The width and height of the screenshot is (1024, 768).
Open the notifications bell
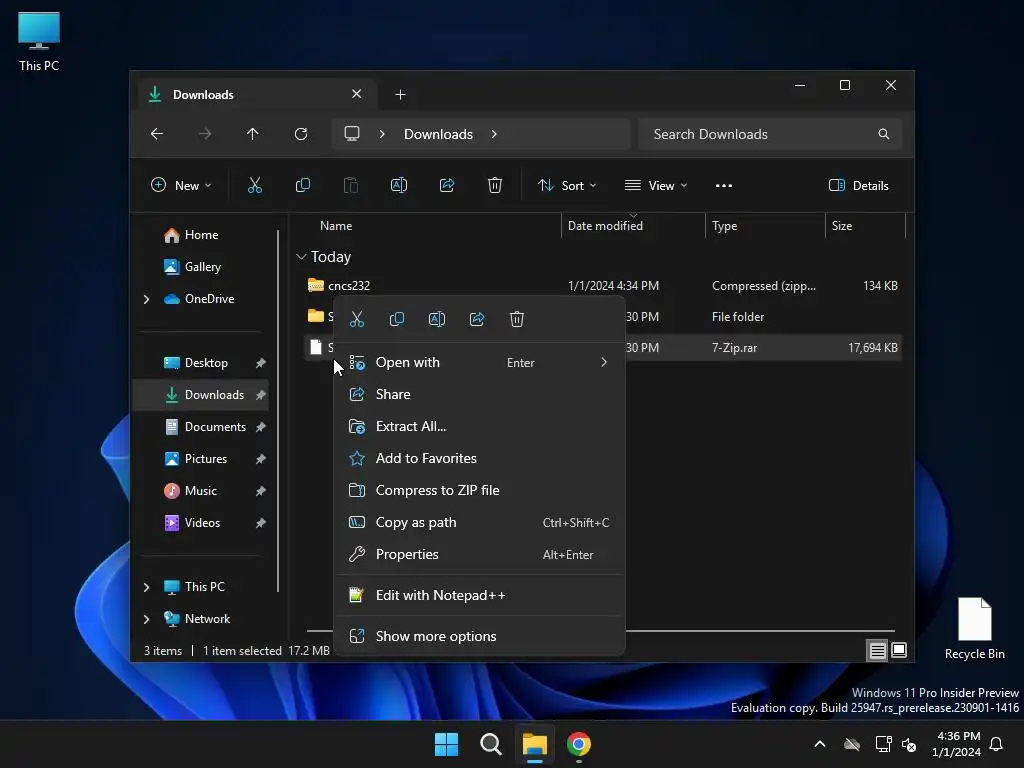coord(996,744)
